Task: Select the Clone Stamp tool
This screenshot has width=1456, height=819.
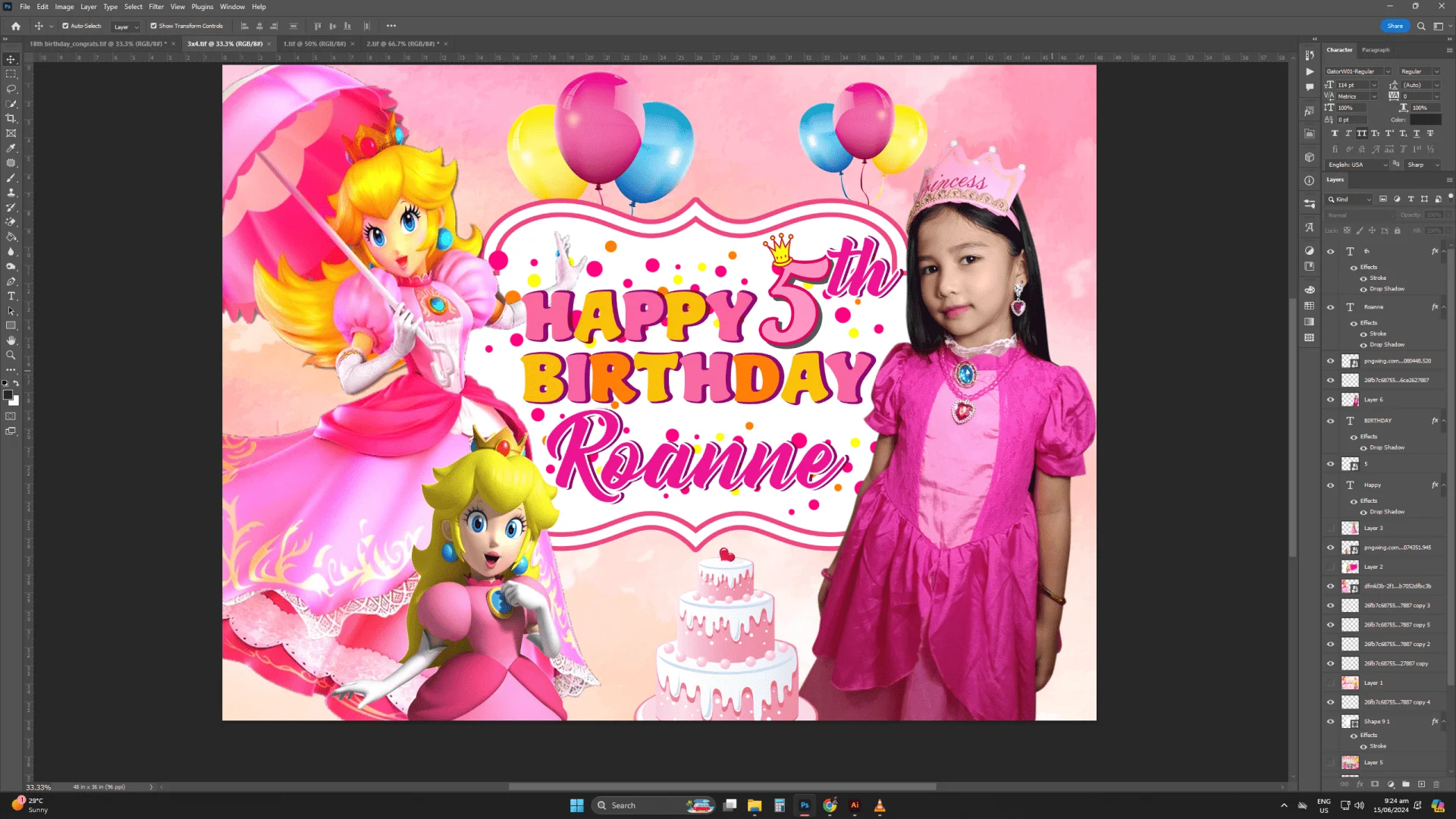Action: pyautogui.click(x=11, y=193)
